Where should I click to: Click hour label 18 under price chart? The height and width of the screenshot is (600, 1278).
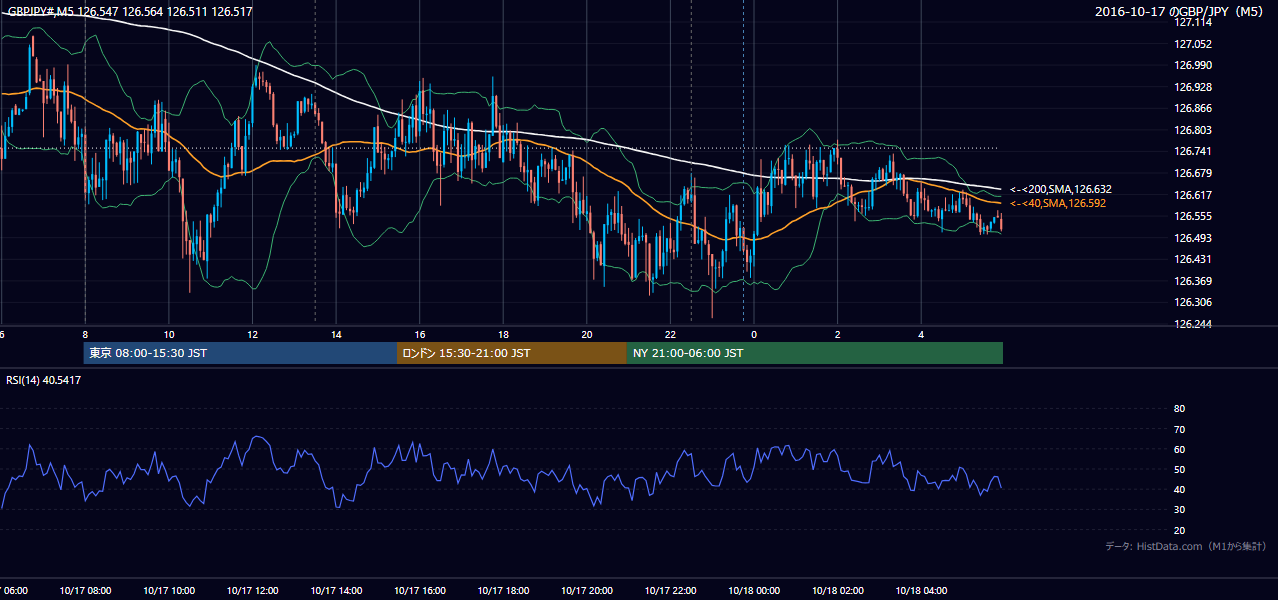pyautogui.click(x=504, y=334)
